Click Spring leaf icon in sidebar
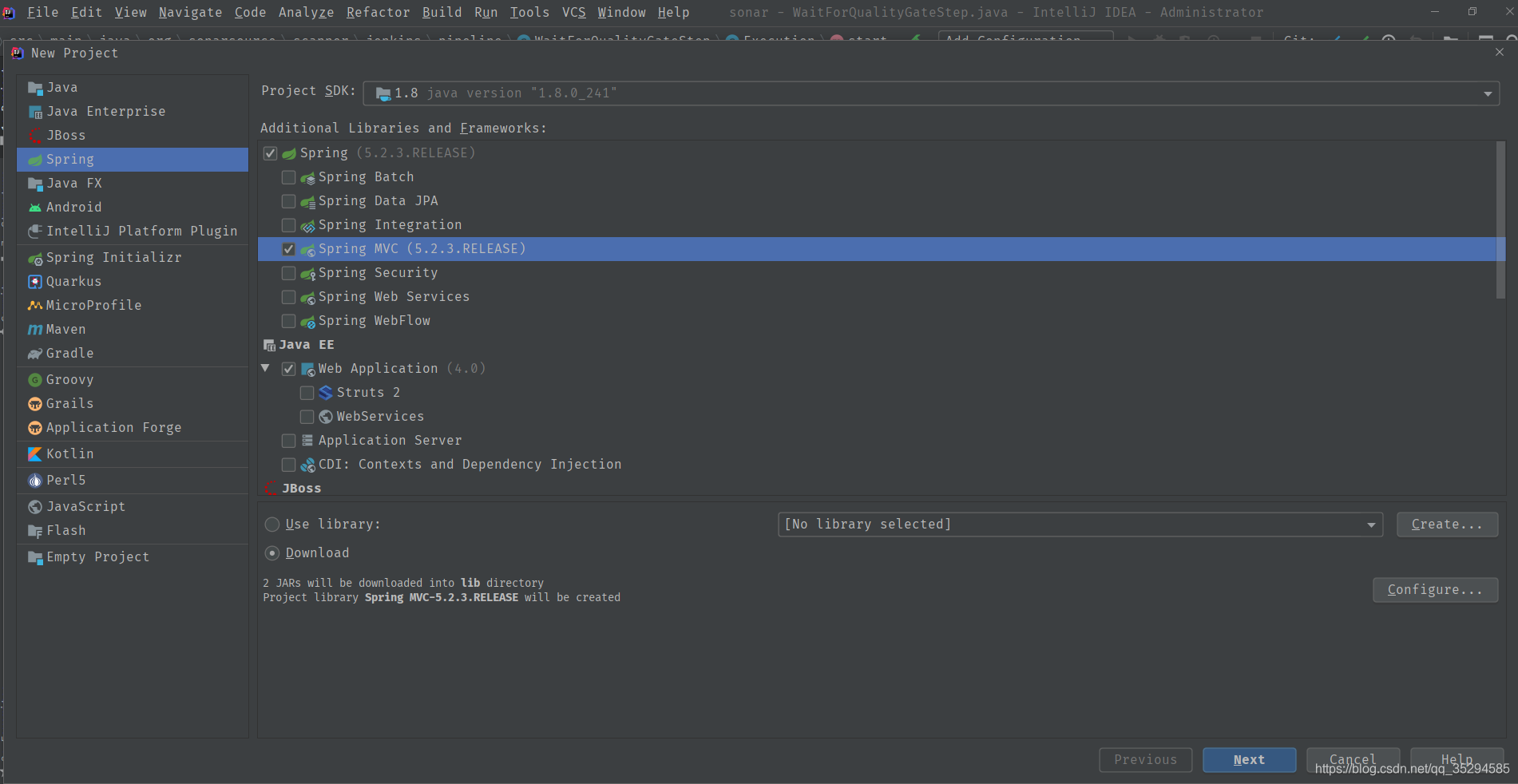The height and width of the screenshot is (784, 1518). click(35, 160)
